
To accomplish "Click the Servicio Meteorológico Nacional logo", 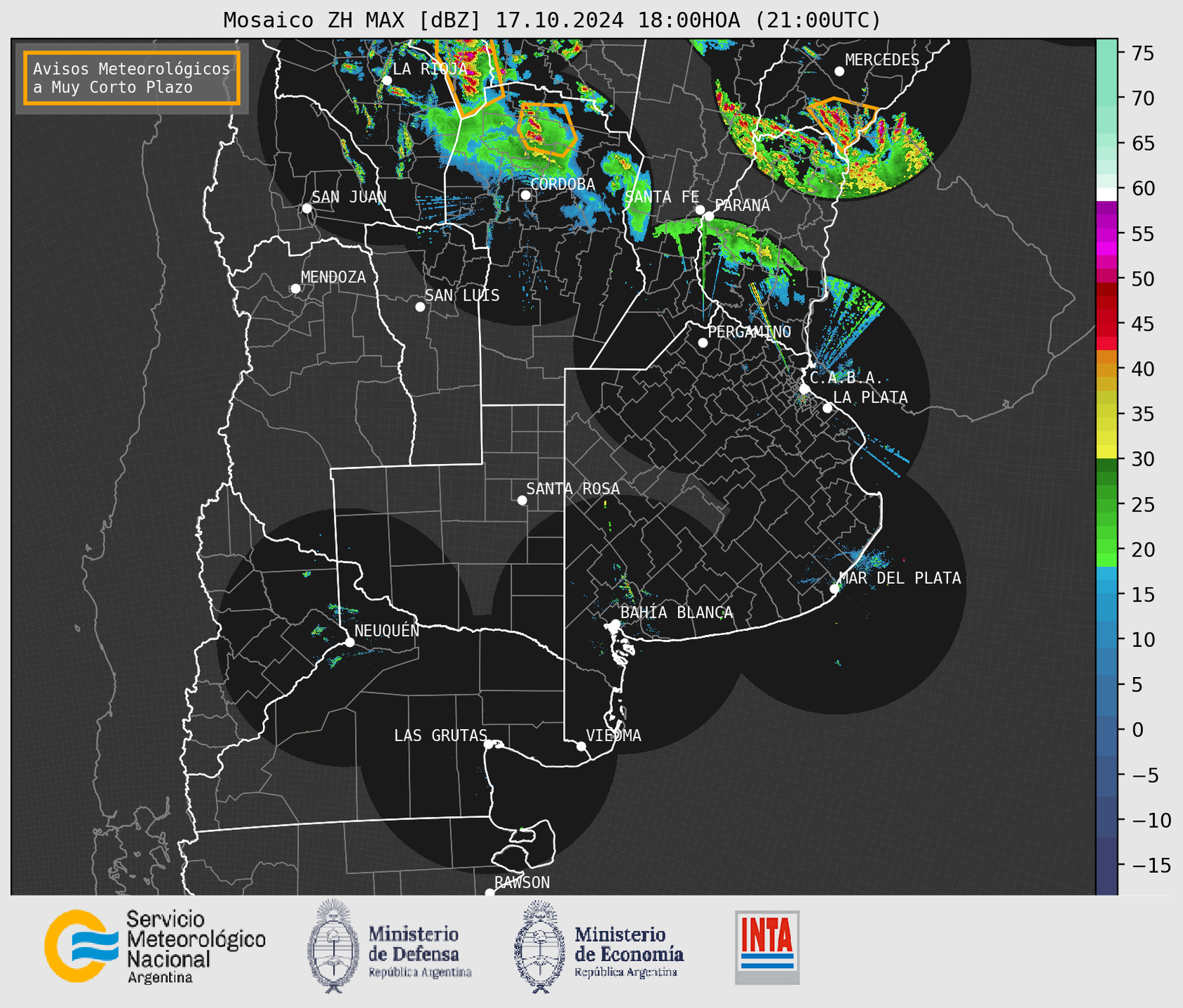I will [x=155, y=946].
